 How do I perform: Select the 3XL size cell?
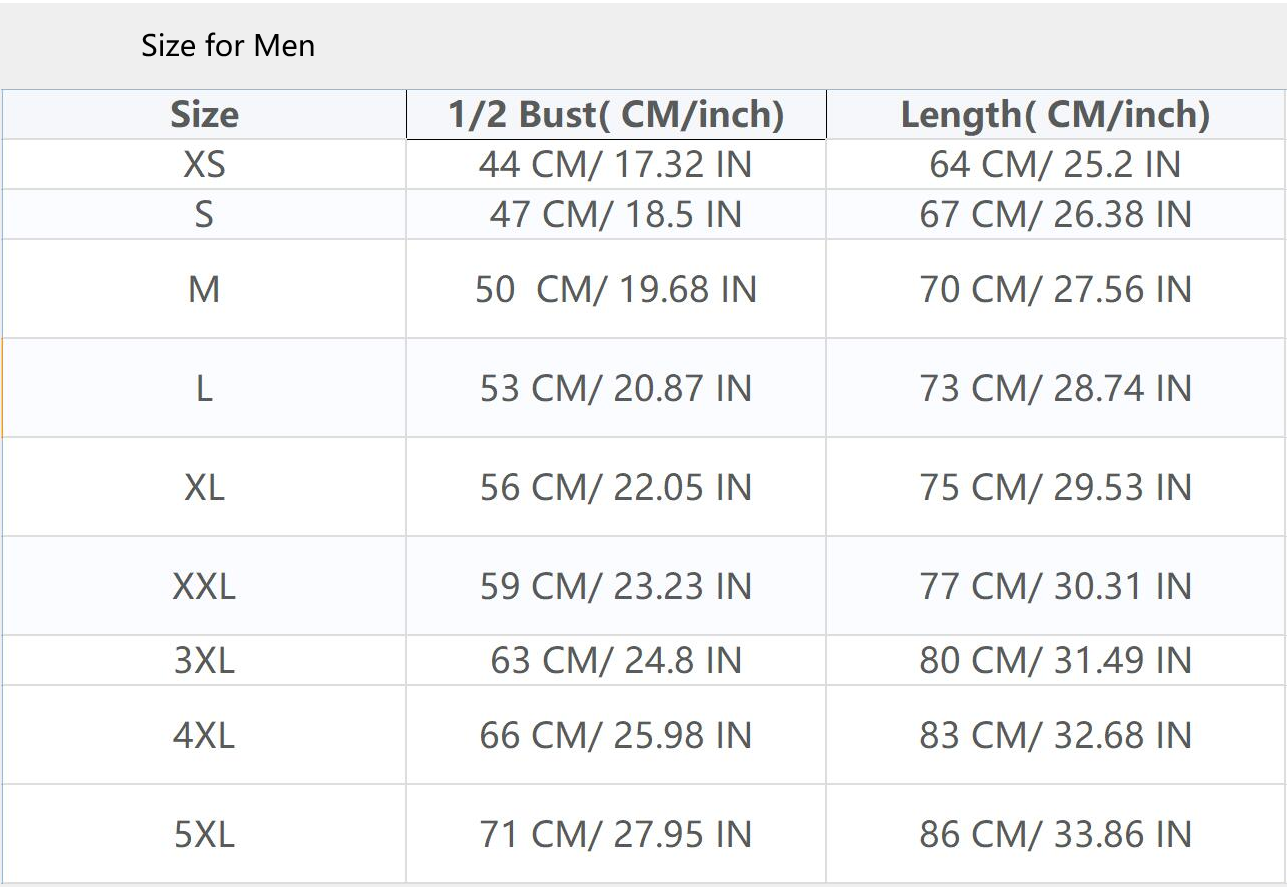[x=204, y=661]
